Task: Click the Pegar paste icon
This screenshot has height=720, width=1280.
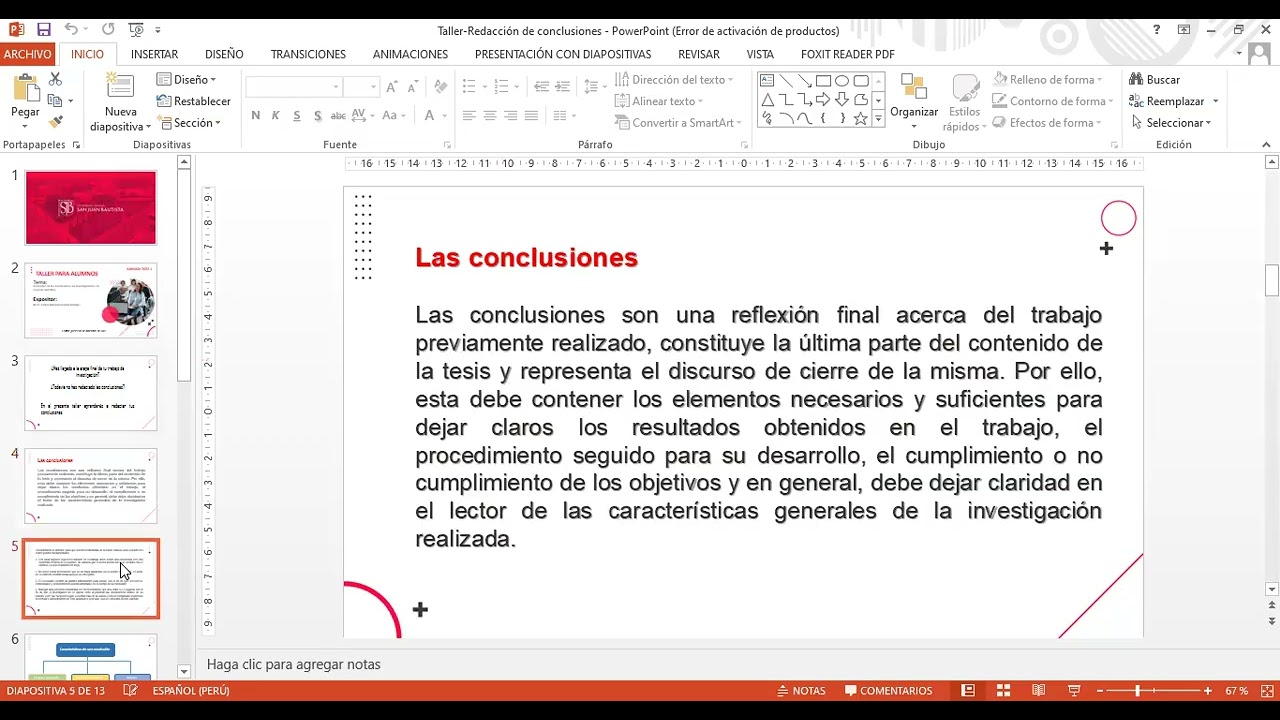Action: point(25,90)
